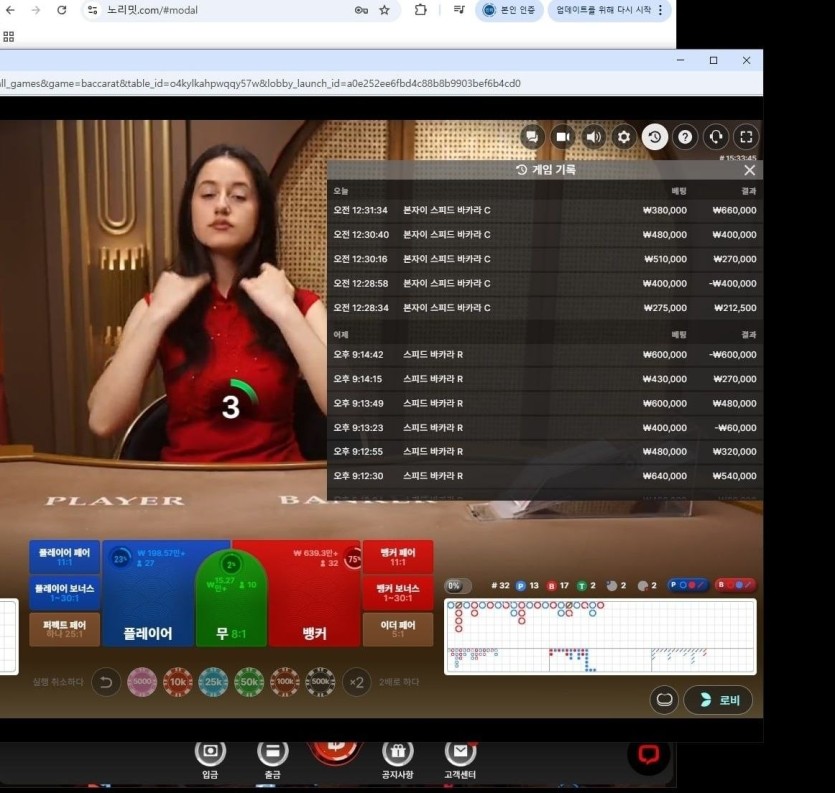This screenshot has width=835, height=793.
Task: Expand the 오전 12:31:34 본자이 스피드 바카라 C record
Action: click(x=545, y=211)
